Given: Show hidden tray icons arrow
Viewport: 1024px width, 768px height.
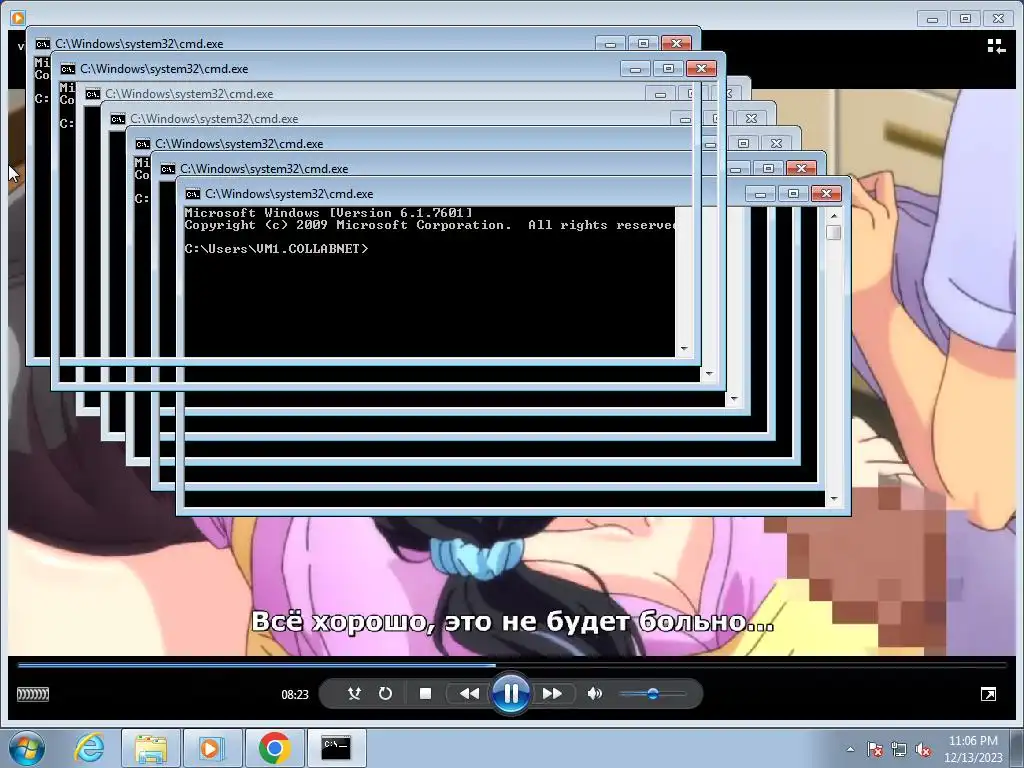Looking at the screenshot, I should [850, 750].
